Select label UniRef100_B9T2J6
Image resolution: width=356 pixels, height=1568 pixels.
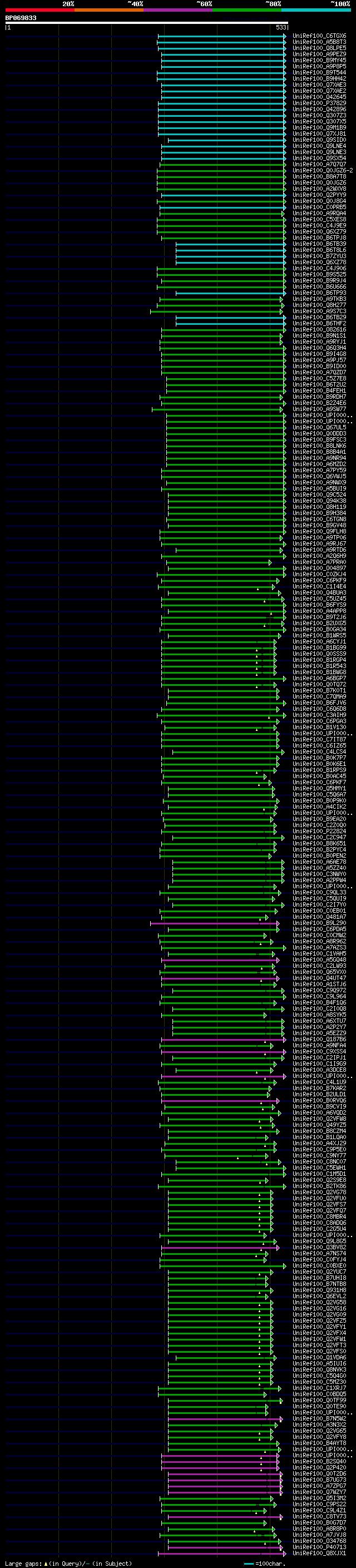pos(319,617)
